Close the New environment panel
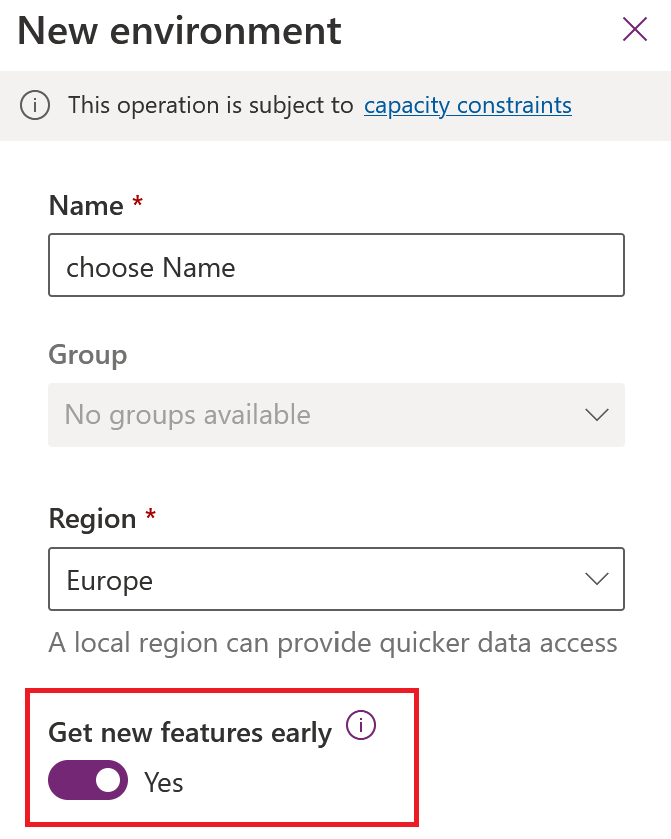 tap(635, 30)
